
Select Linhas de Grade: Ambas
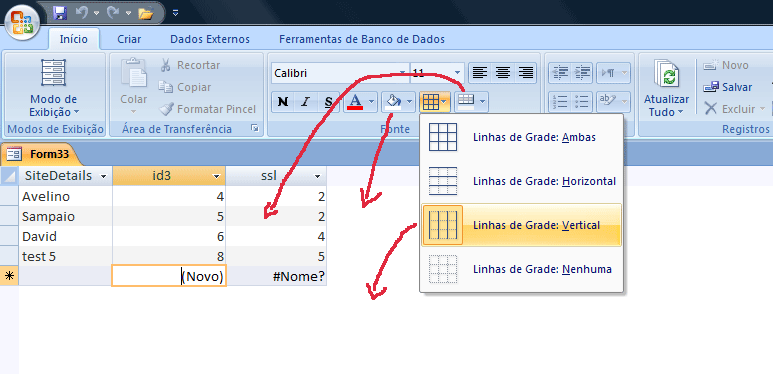pyautogui.click(x=521, y=137)
